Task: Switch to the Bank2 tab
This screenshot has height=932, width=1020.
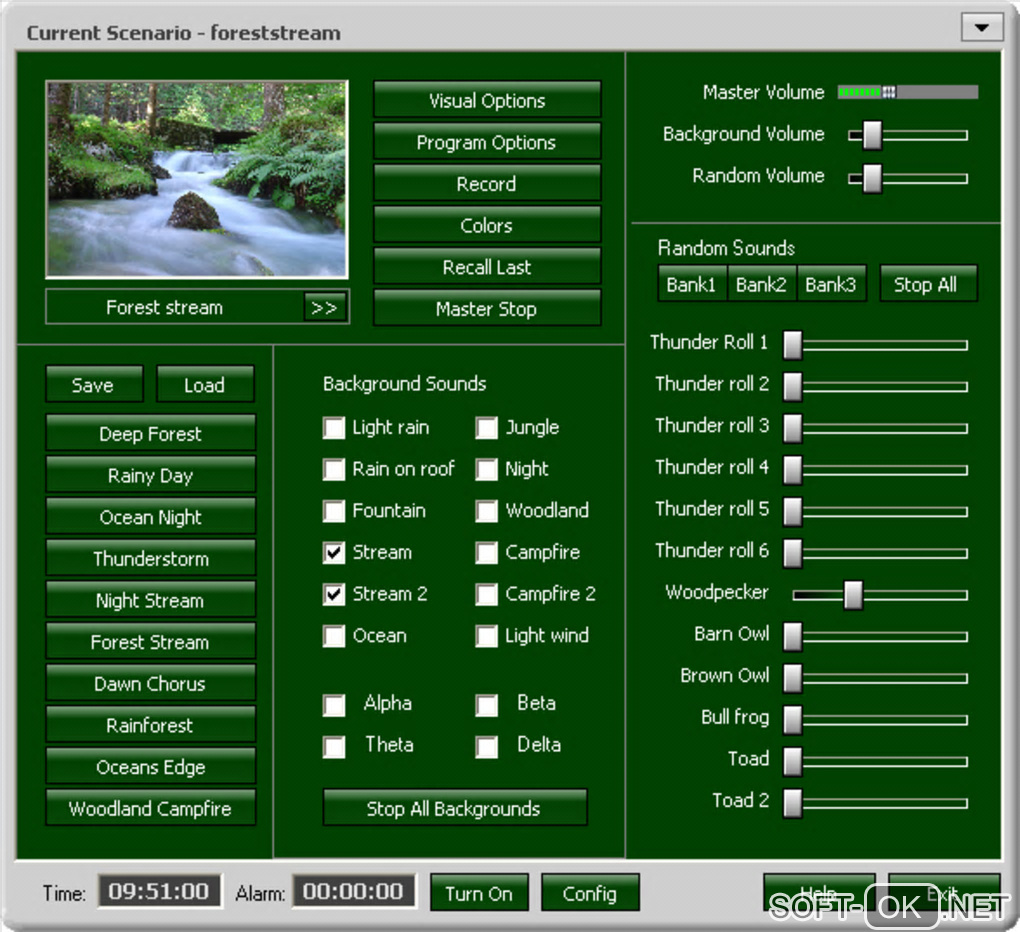Action: 761,284
